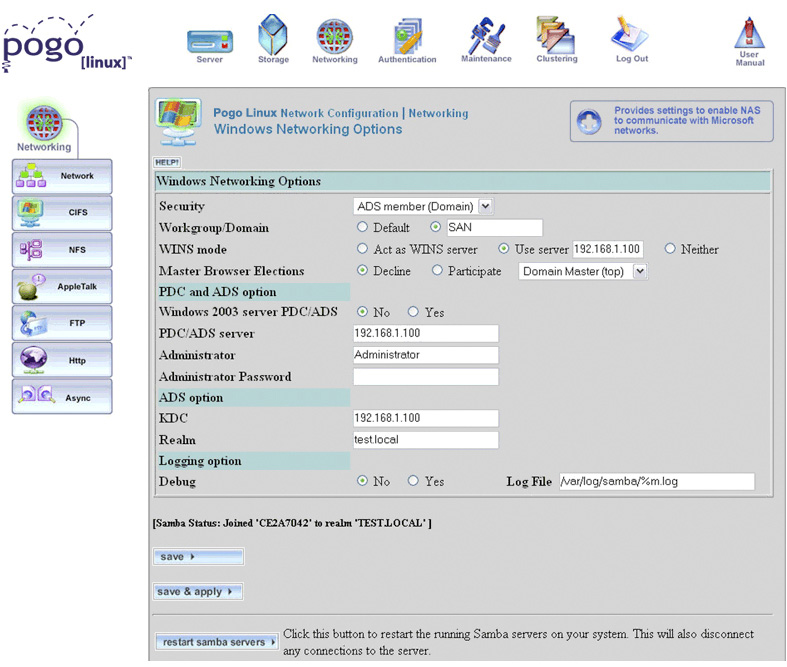Click restart samba servers button
This screenshot has width=787, height=667.
pos(217,642)
